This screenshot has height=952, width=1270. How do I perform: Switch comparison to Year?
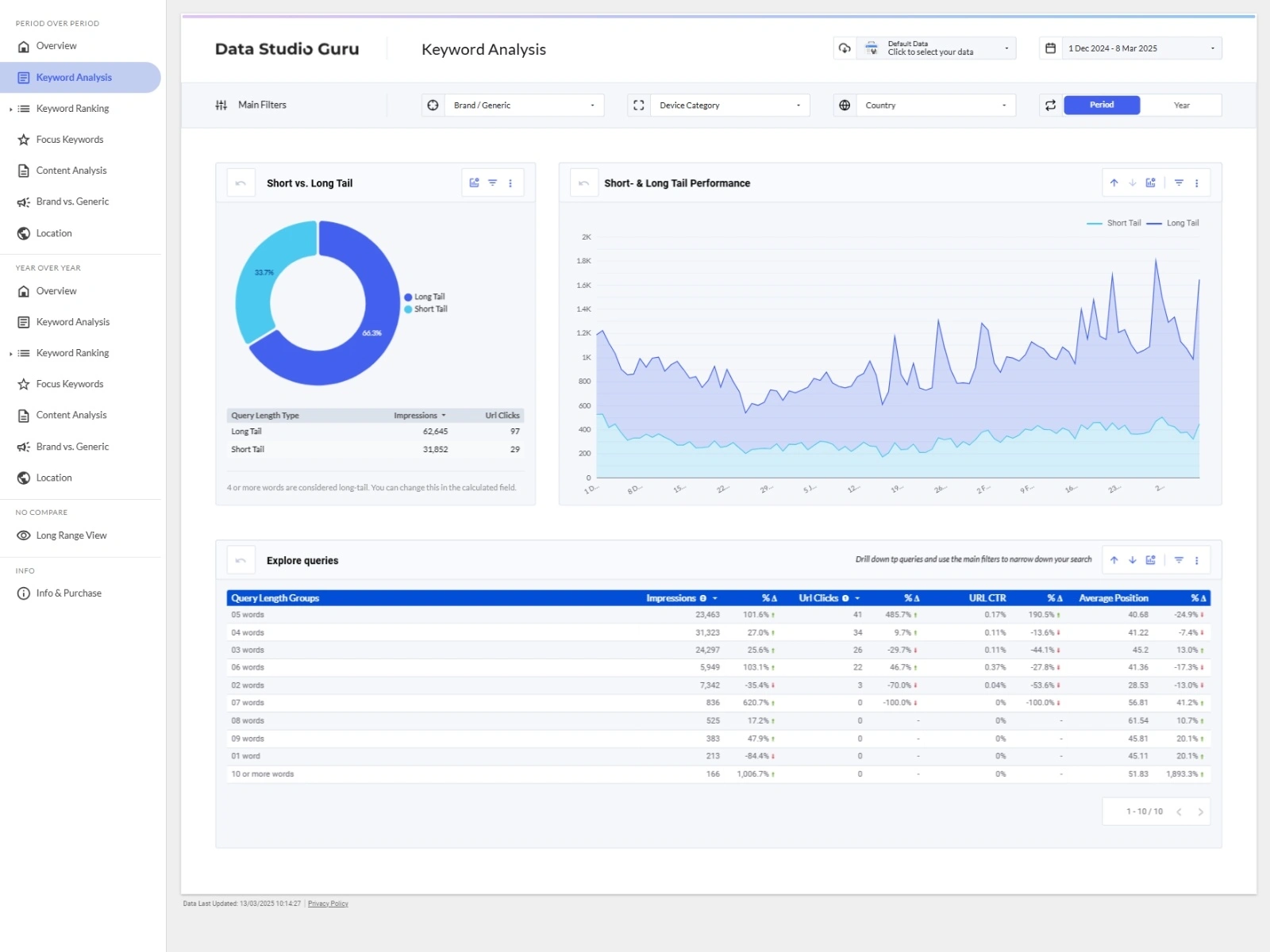click(1181, 106)
